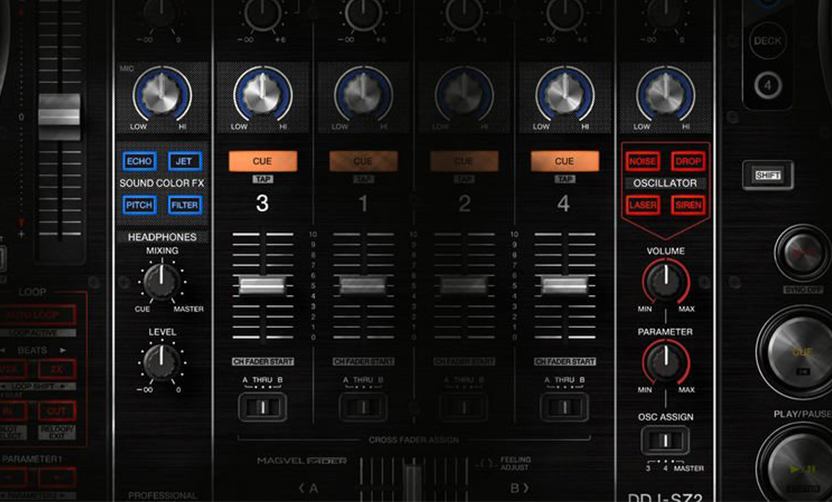Screen dimensions: 832x502
Task: Click the loop IN button
Action: (x=11, y=411)
